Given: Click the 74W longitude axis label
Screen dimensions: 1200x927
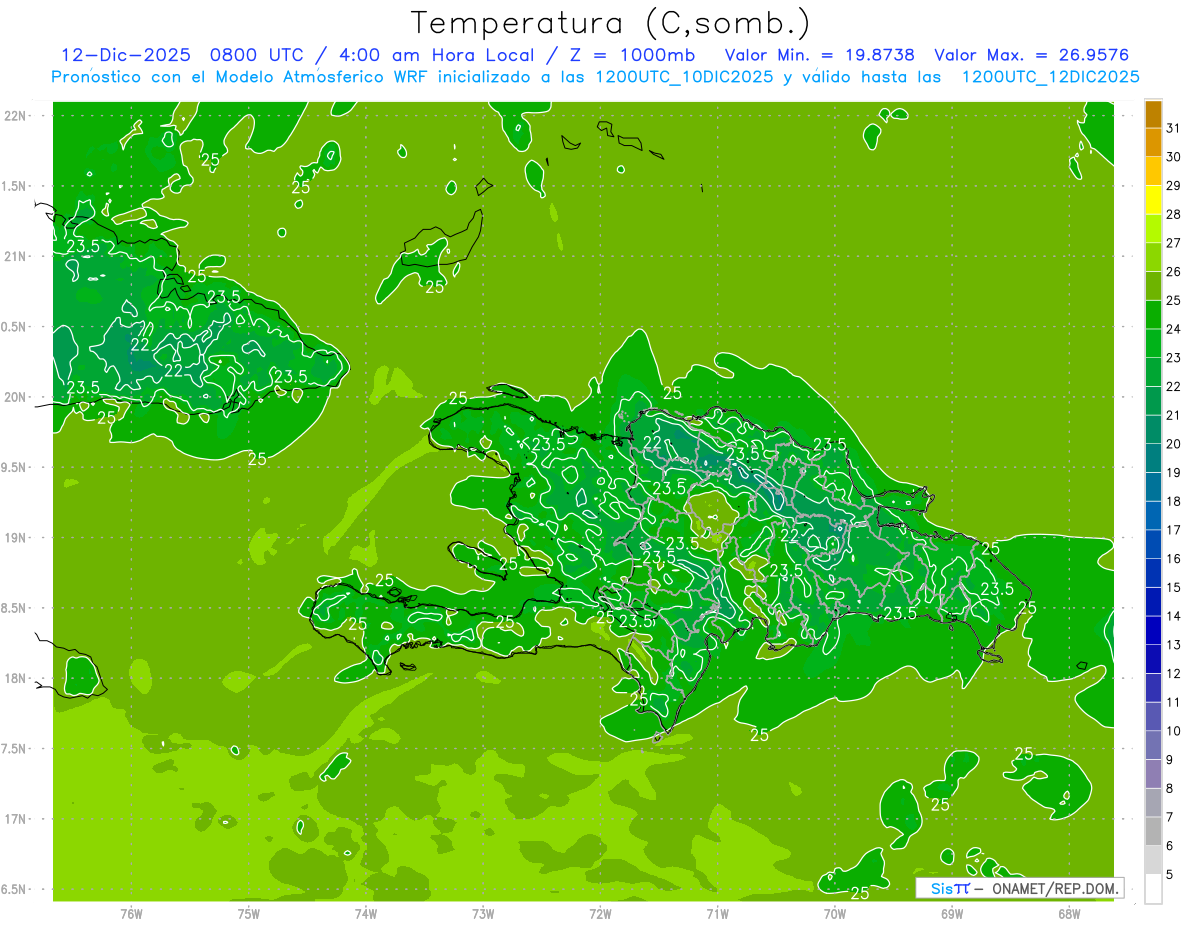Looking at the screenshot, I should click(x=365, y=914).
